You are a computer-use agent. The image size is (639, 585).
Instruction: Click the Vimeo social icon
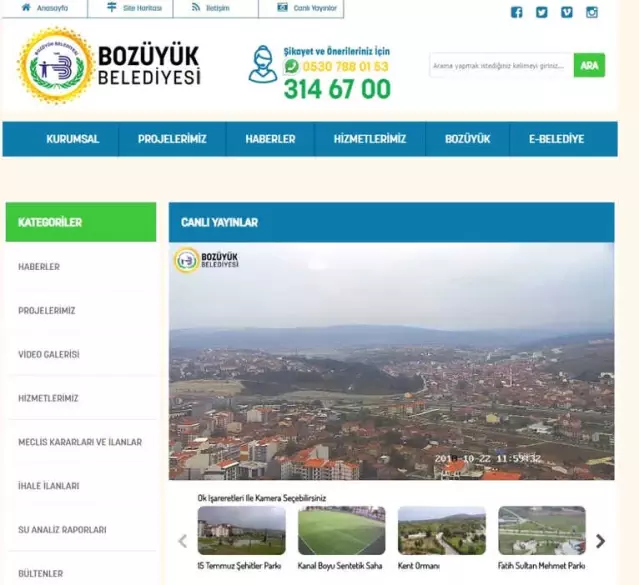click(x=567, y=12)
